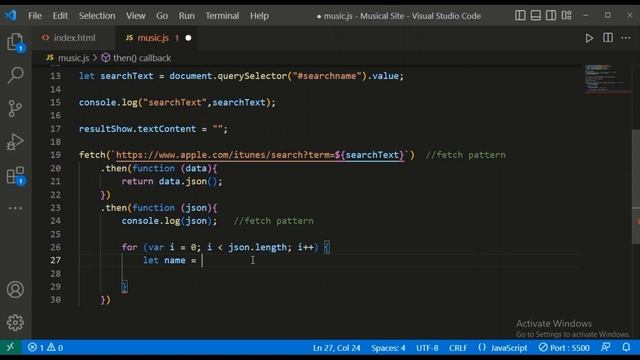This screenshot has height=360, width=640.
Task: Click 'console.log(json);' on line 24
Action: (169, 221)
